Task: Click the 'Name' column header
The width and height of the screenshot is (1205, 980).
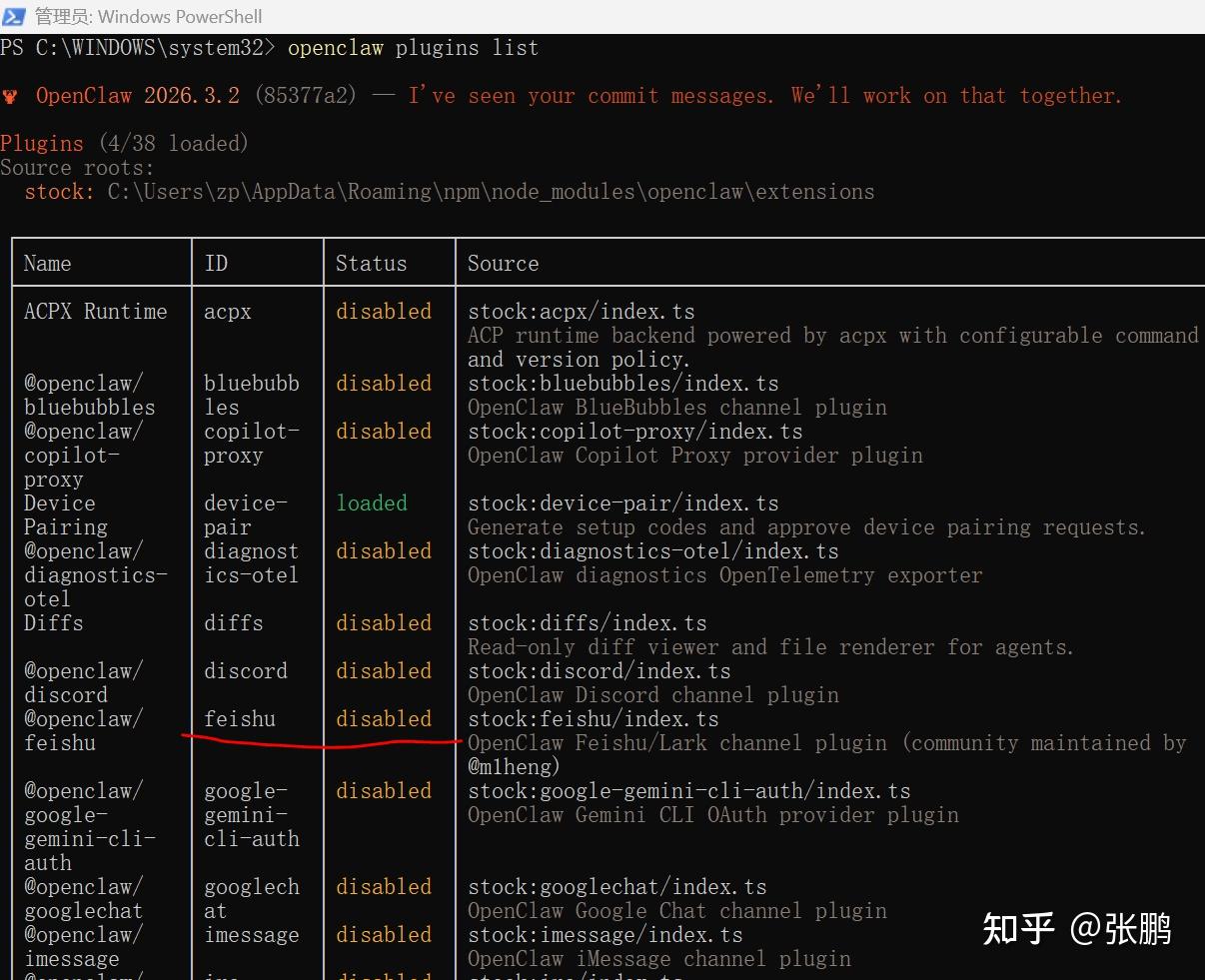Action: [x=47, y=264]
